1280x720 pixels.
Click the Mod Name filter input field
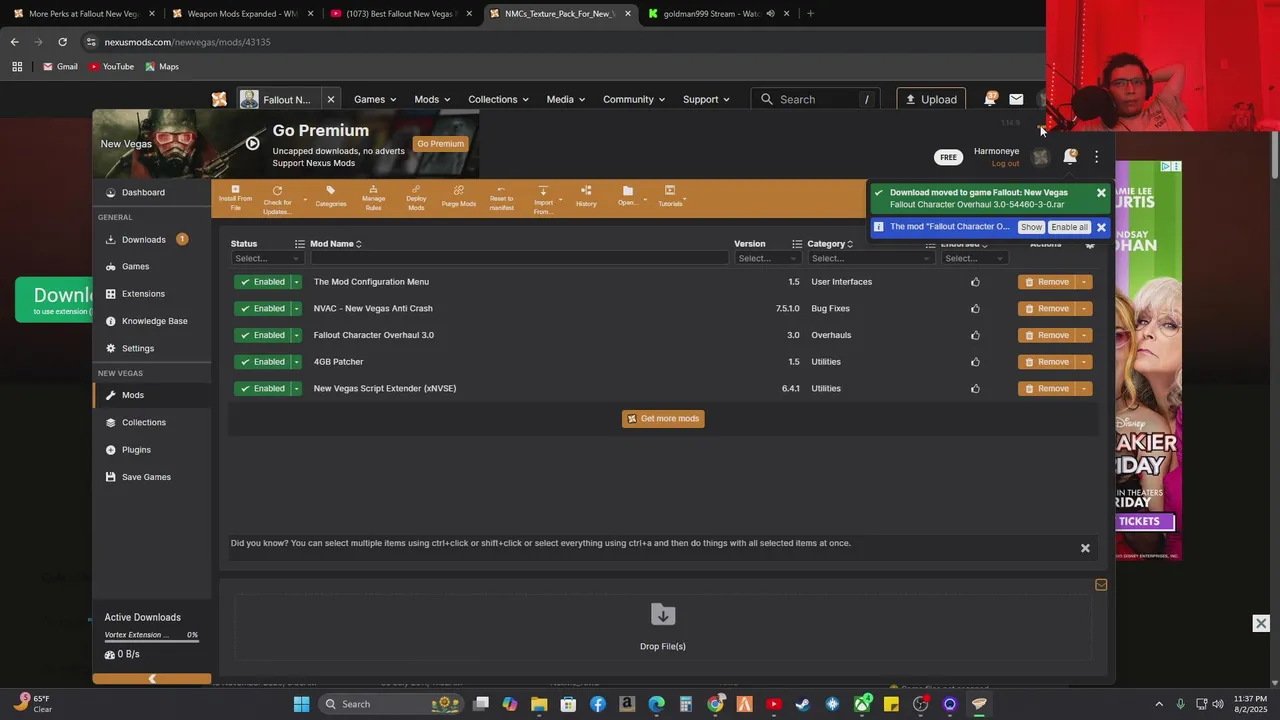pyautogui.click(x=519, y=258)
